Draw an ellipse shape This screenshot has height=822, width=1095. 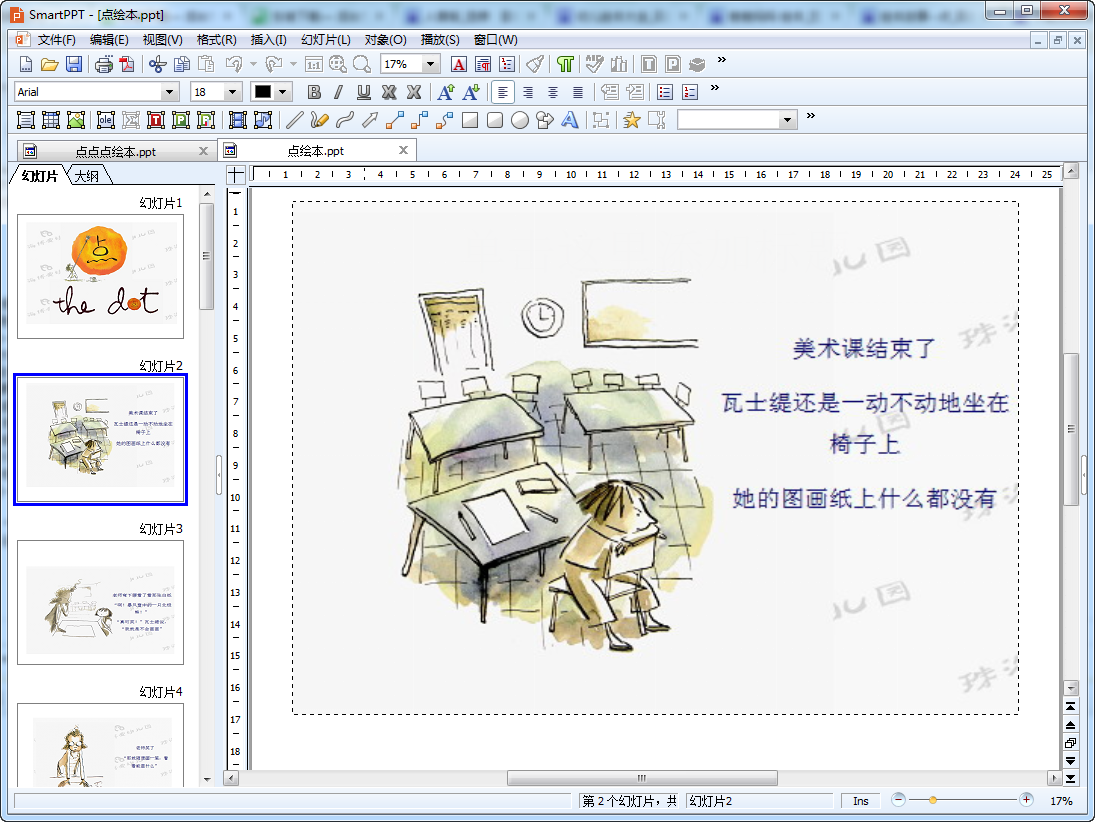coord(520,120)
